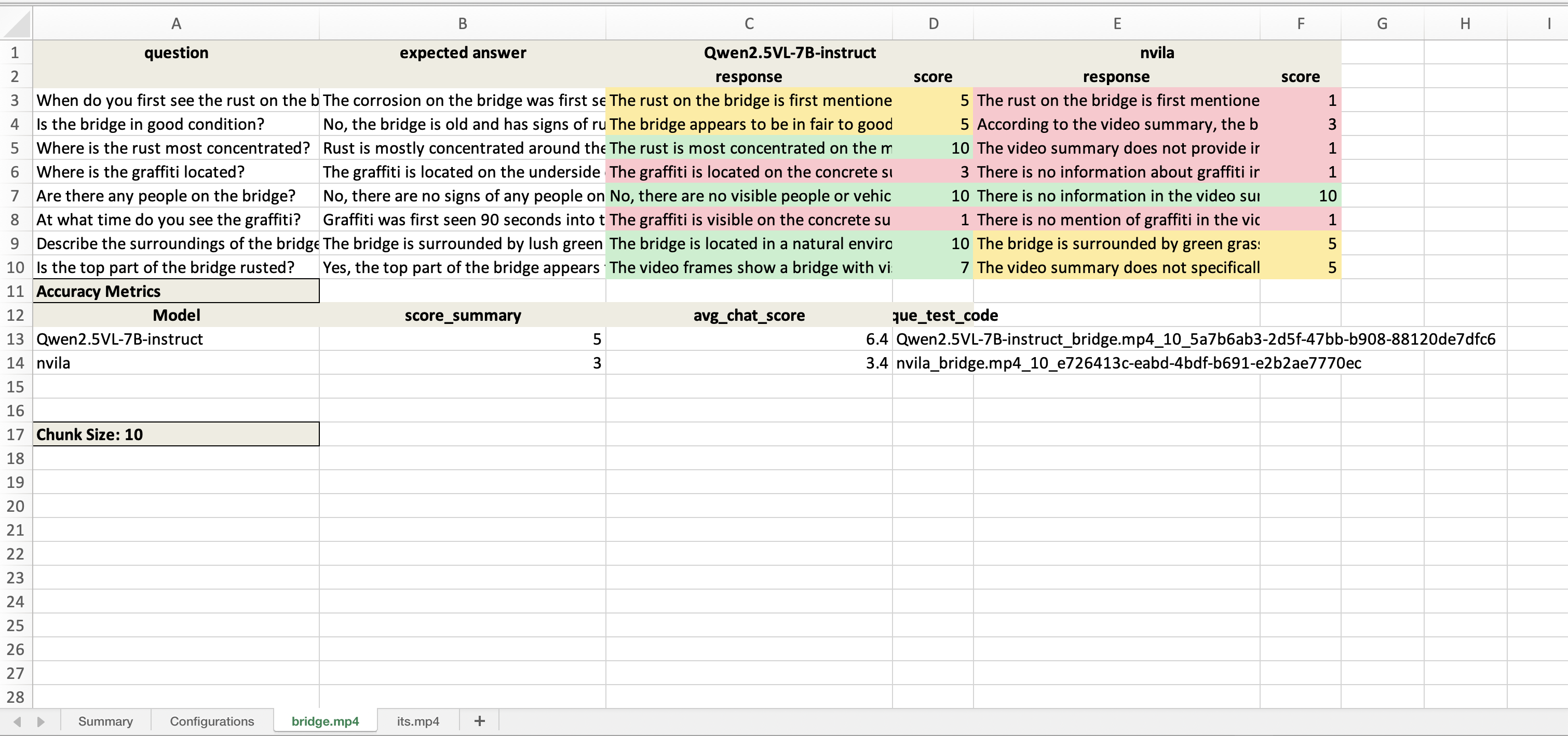This screenshot has height=736, width=1568.
Task: Select cell 'Where is the rust most concentrated?'
Action: (x=176, y=148)
